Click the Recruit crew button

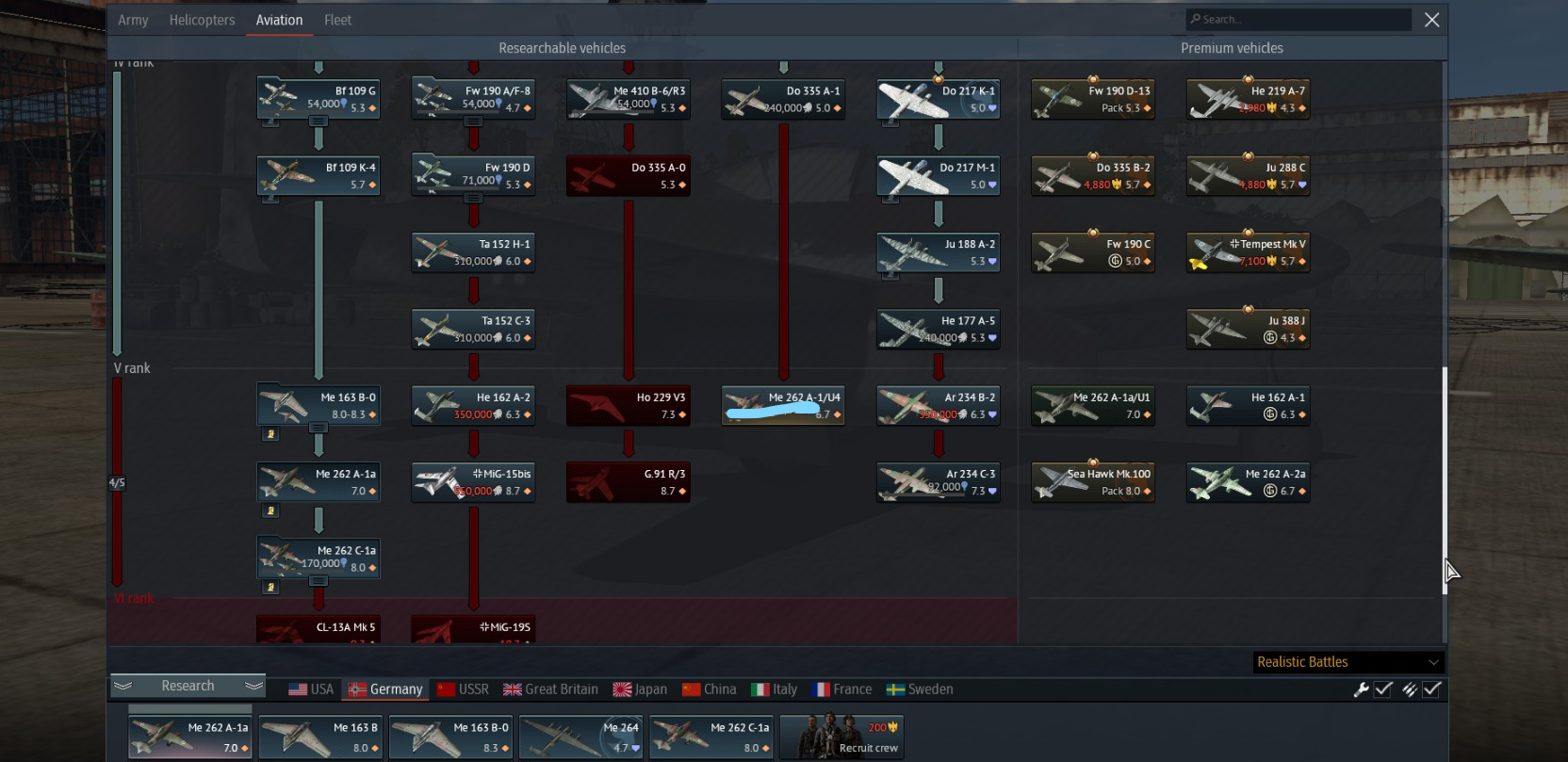click(x=841, y=737)
